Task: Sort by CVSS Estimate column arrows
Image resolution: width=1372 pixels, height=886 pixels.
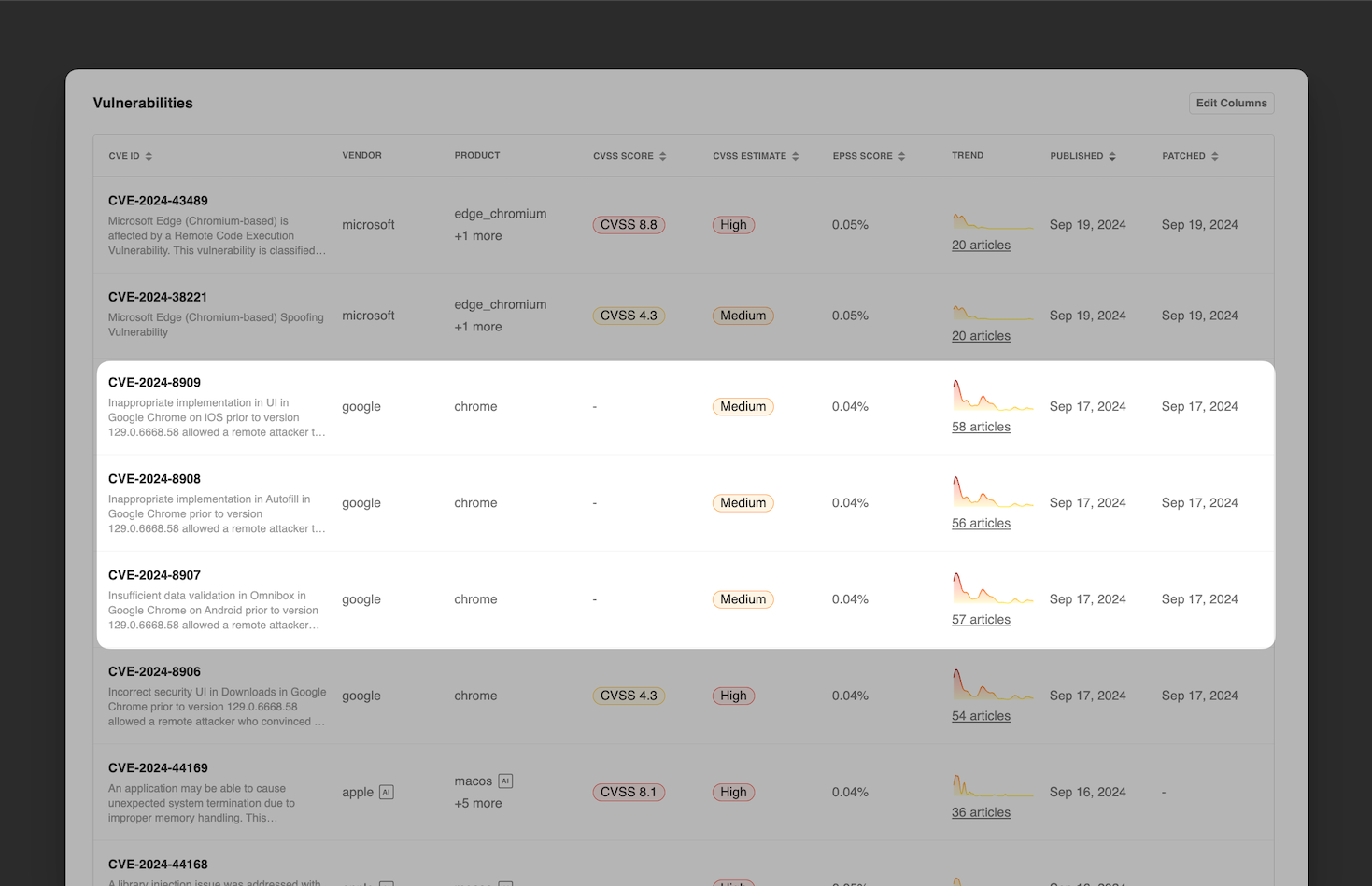Action: tap(795, 156)
